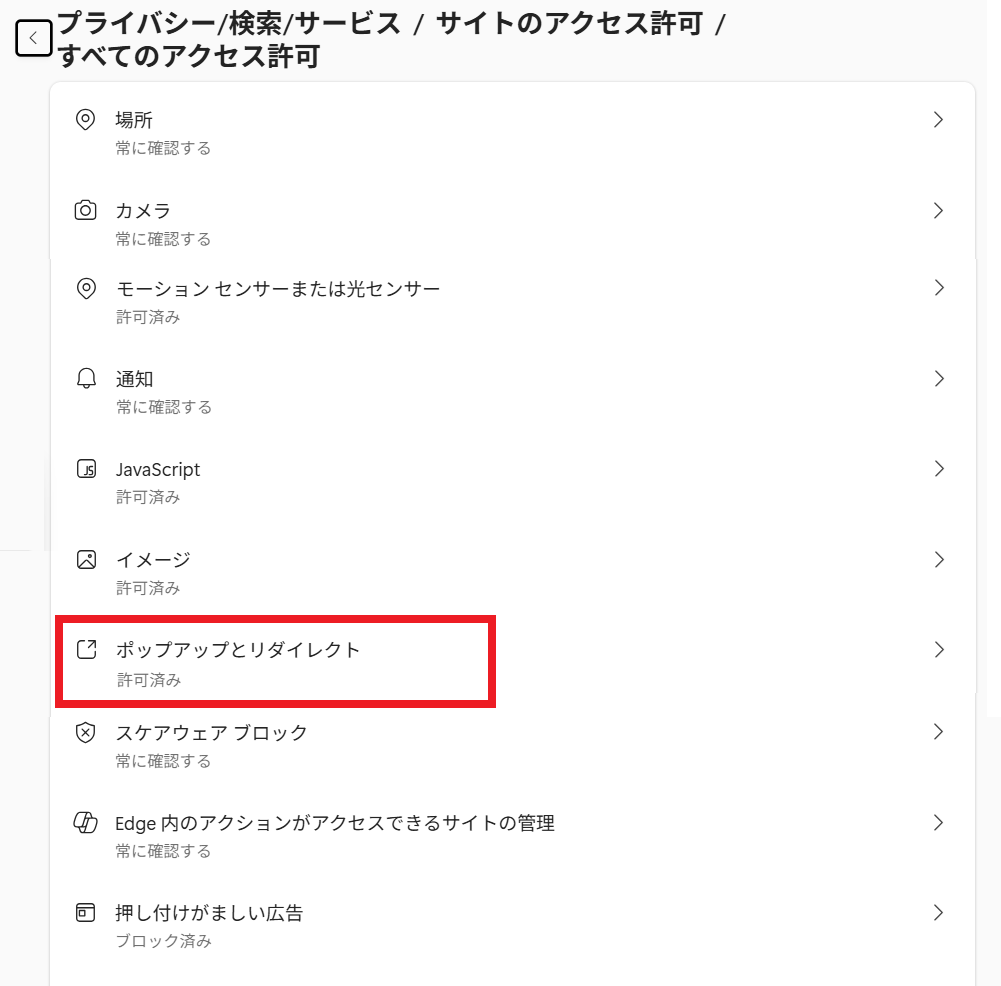
Task: Expand the 場所 chevron arrow
Action: (x=938, y=120)
